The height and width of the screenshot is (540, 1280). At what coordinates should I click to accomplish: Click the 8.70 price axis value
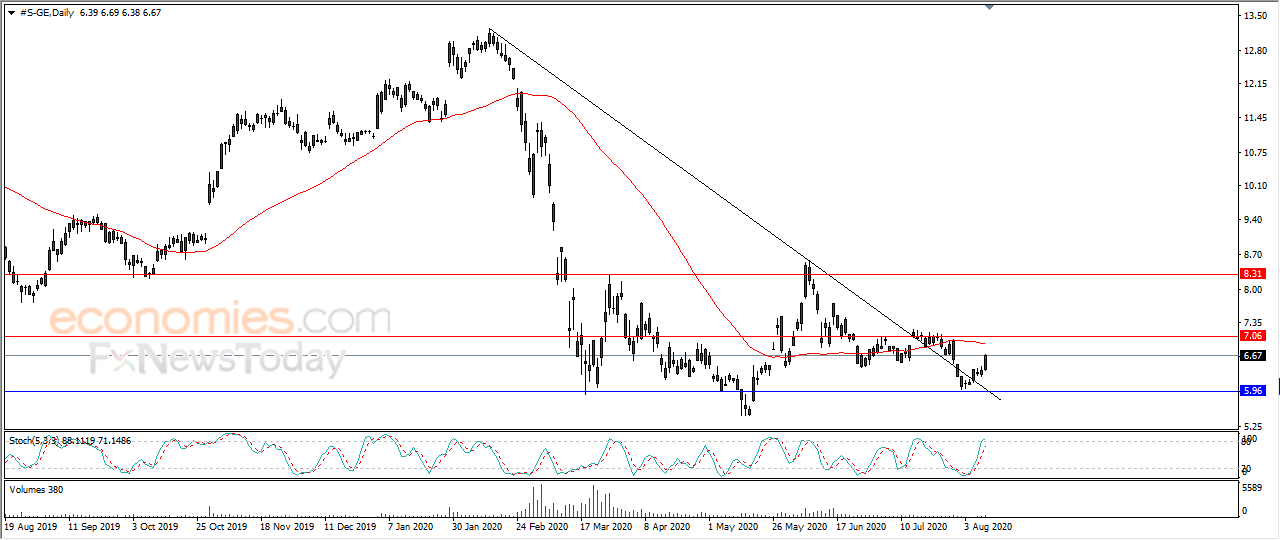point(1255,255)
